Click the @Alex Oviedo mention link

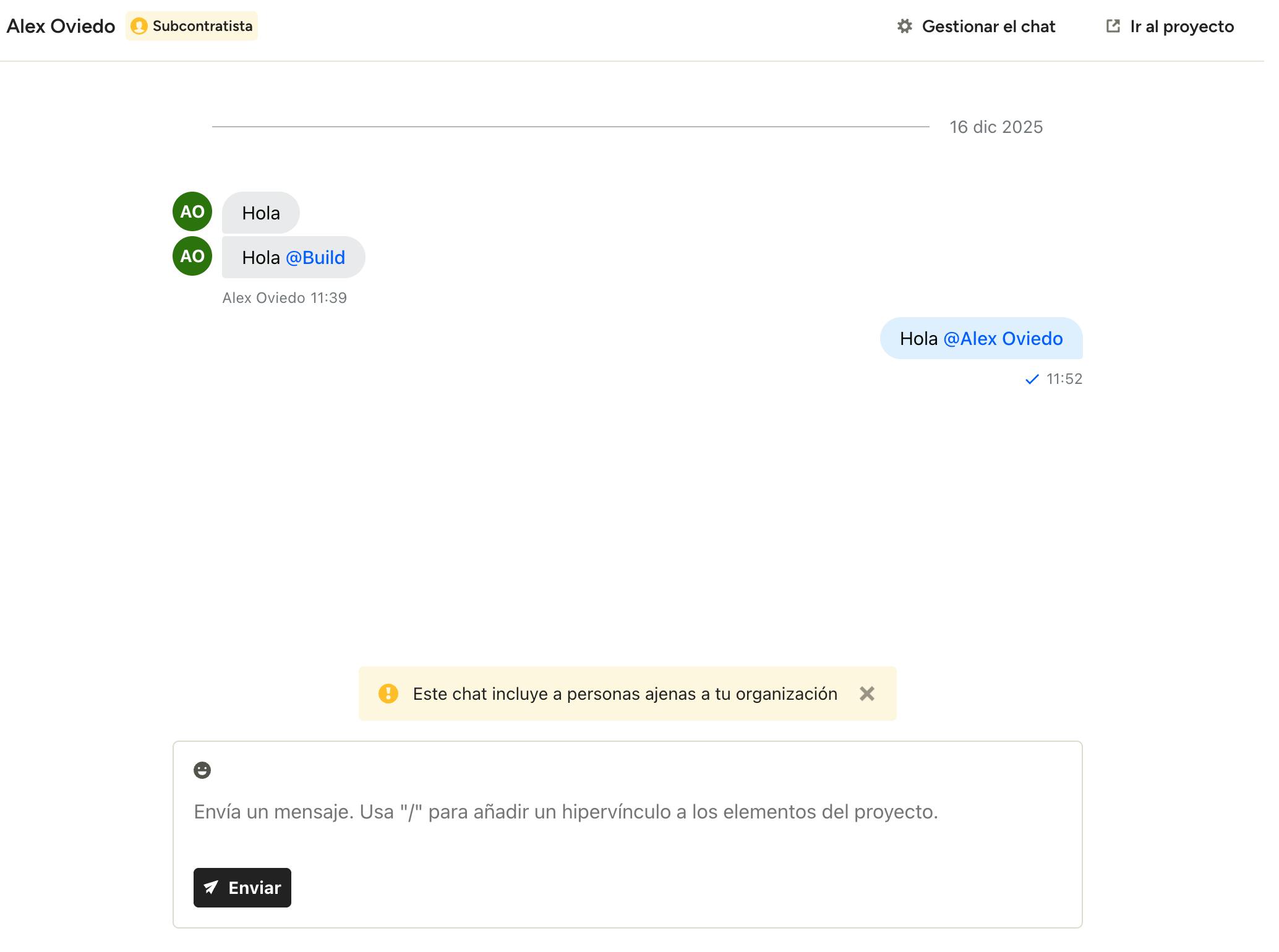(x=1003, y=339)
